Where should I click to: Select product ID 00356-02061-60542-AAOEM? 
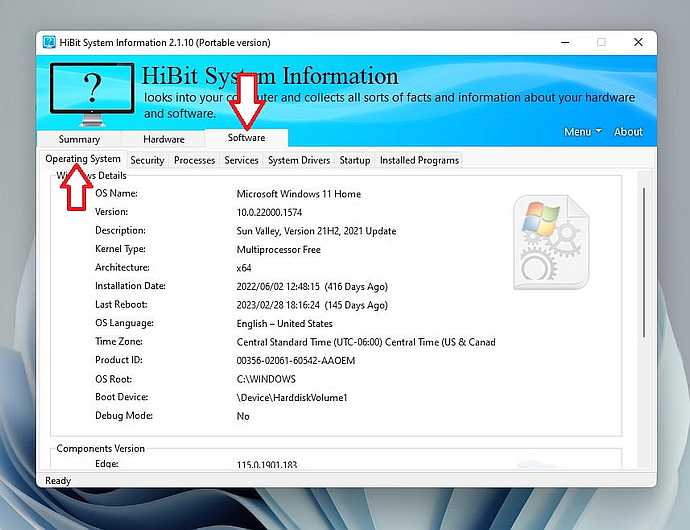295,361
